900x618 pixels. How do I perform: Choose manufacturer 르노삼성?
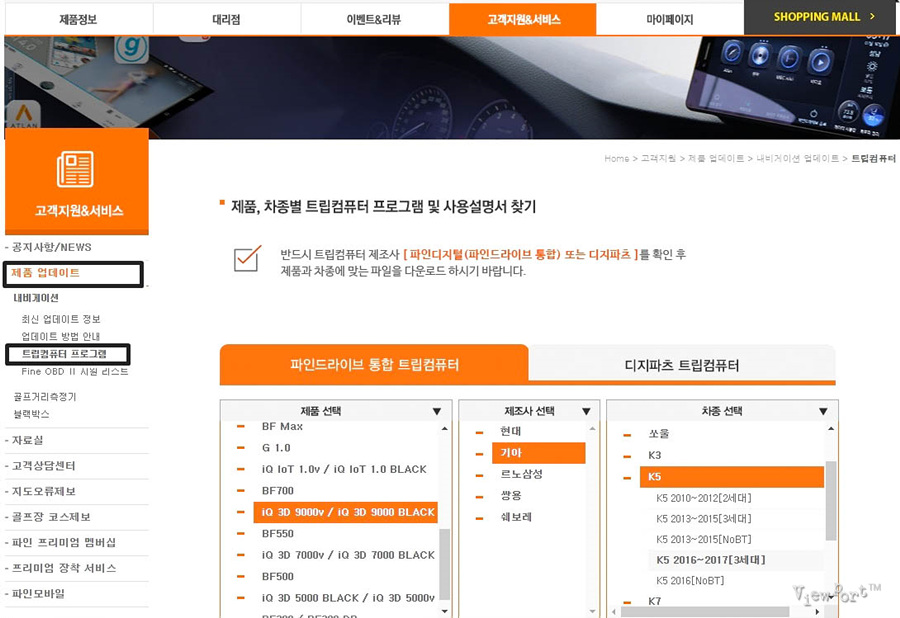point(521,474)
